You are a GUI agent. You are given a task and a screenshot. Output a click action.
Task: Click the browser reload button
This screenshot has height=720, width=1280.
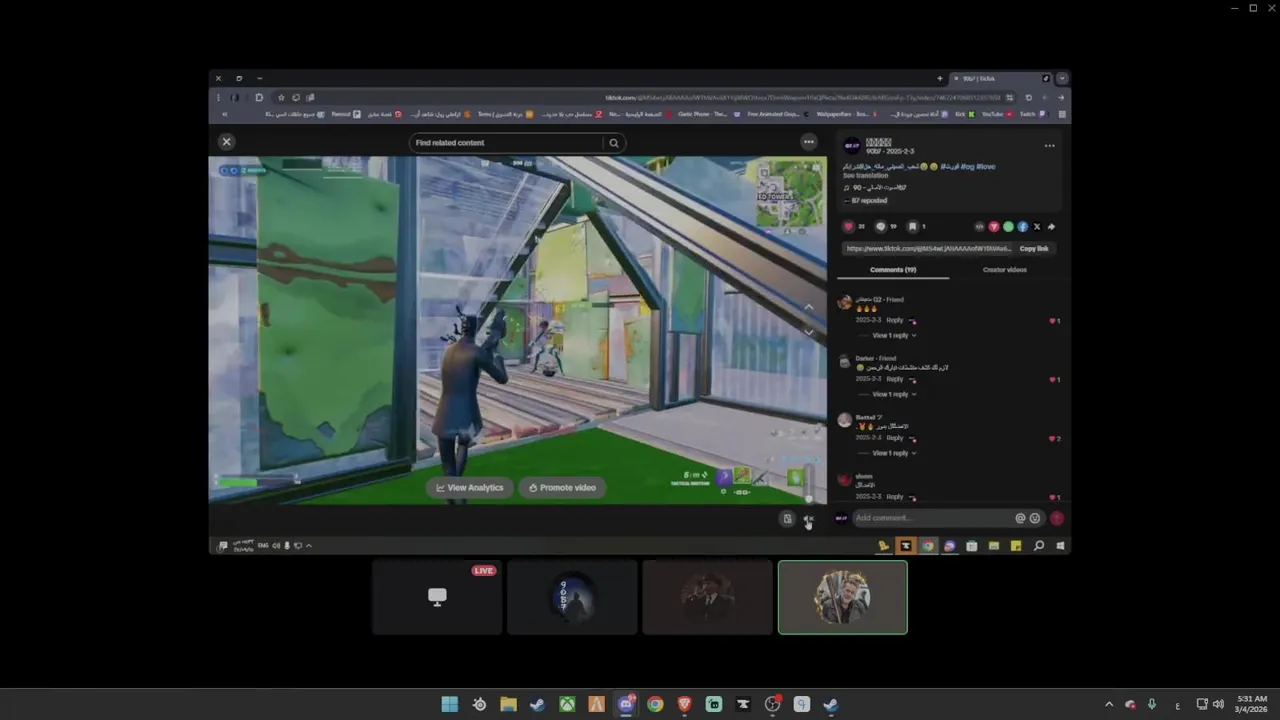click(1029, 98)
